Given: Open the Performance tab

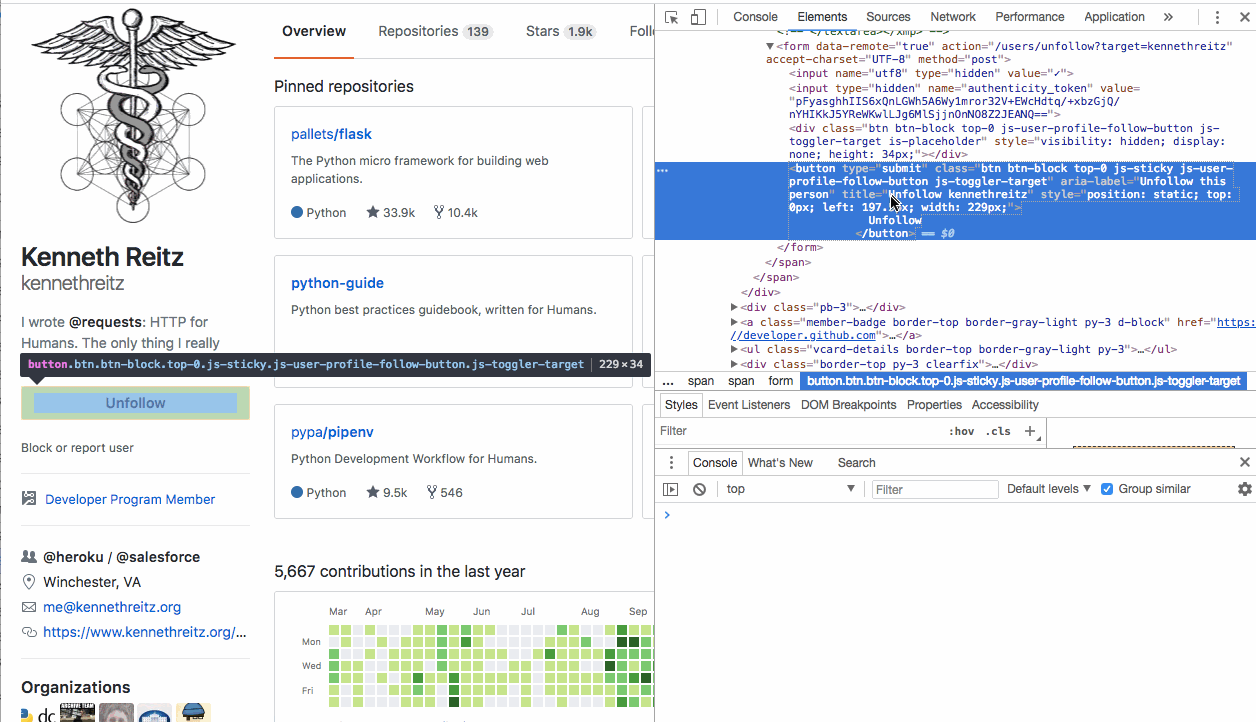Looking at the screenshot, I should (1030, 17).
